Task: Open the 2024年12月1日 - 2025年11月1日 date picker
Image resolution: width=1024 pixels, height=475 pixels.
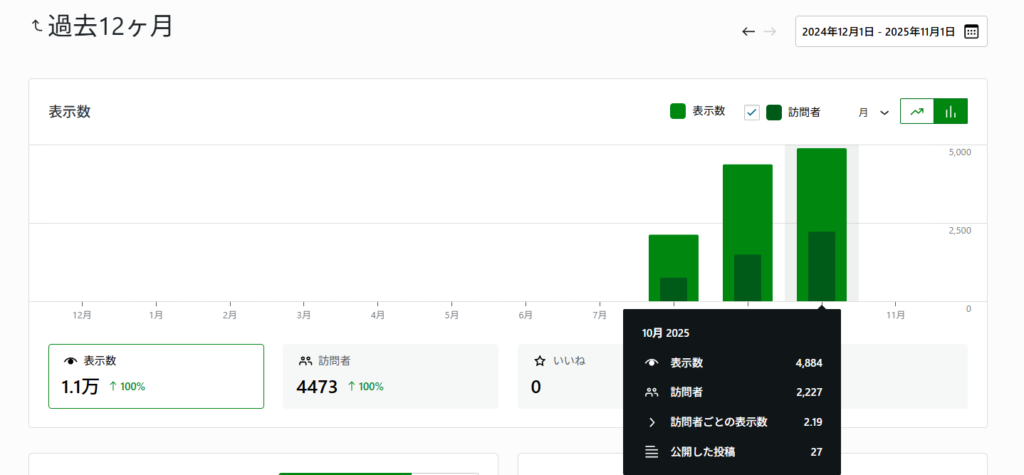Action: click(880, 31)
